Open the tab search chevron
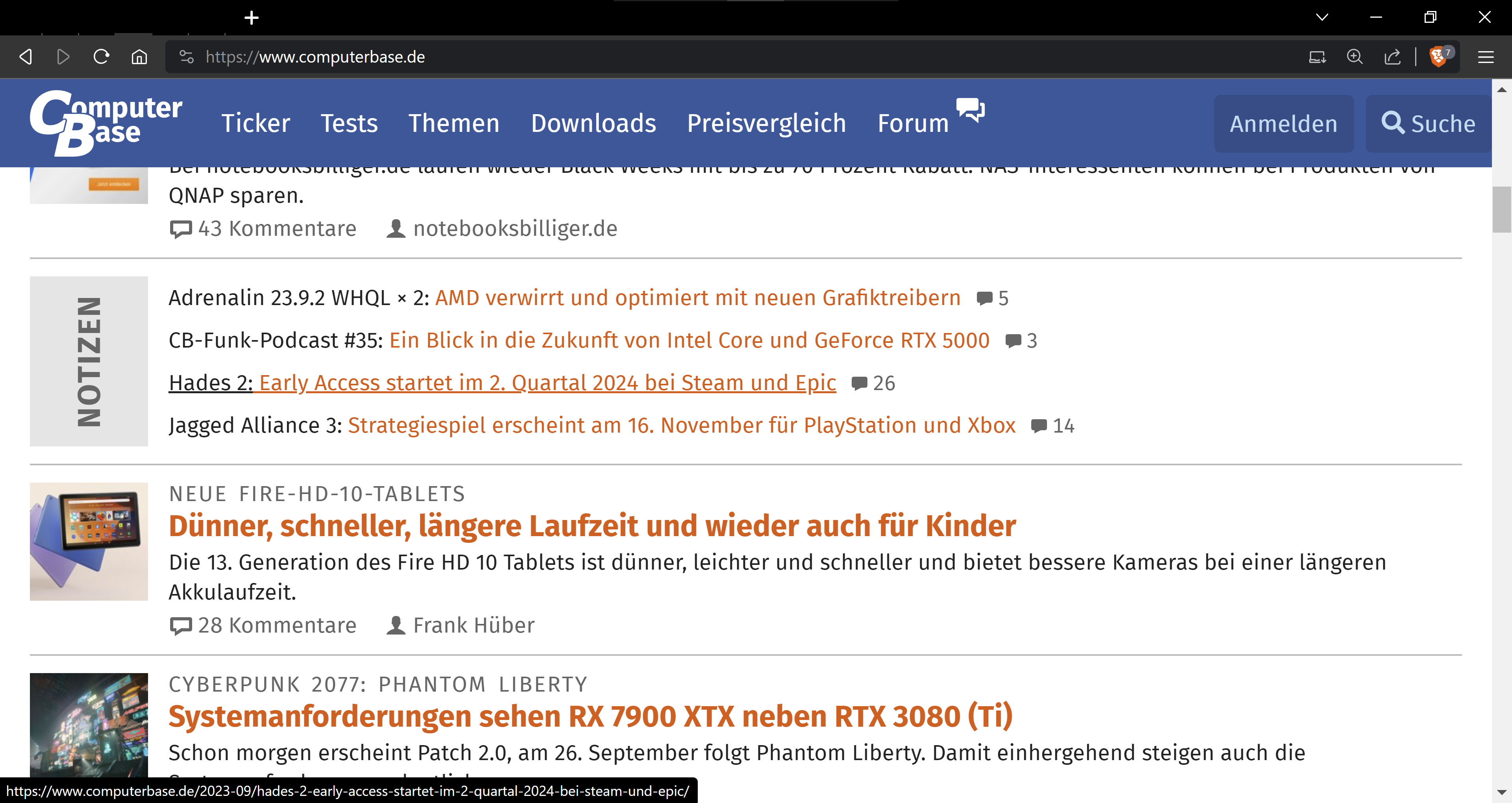This screenshot has height=803, width=1512. [1323, 17]
